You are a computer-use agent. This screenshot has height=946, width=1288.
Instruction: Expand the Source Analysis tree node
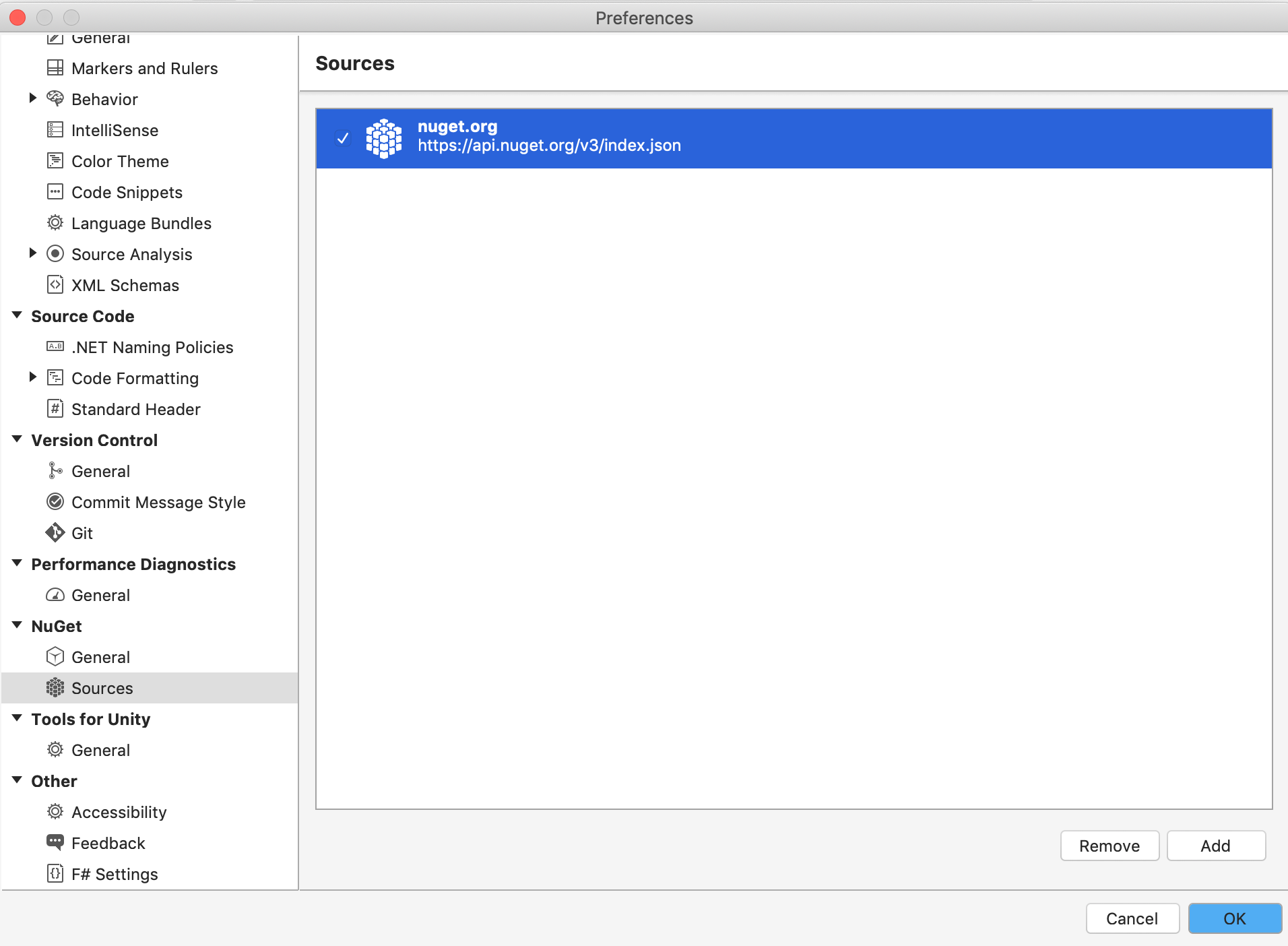click(x=32, y=253)
